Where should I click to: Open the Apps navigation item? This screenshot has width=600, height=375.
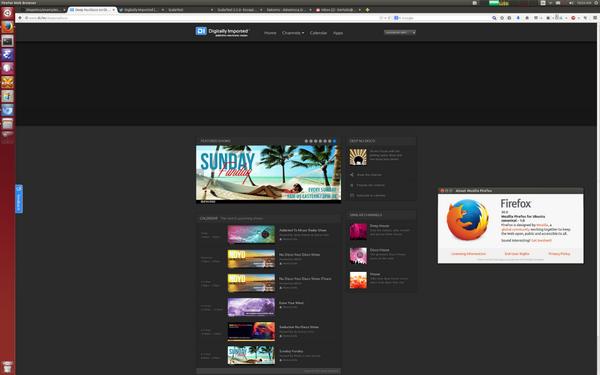coord(338,33)
